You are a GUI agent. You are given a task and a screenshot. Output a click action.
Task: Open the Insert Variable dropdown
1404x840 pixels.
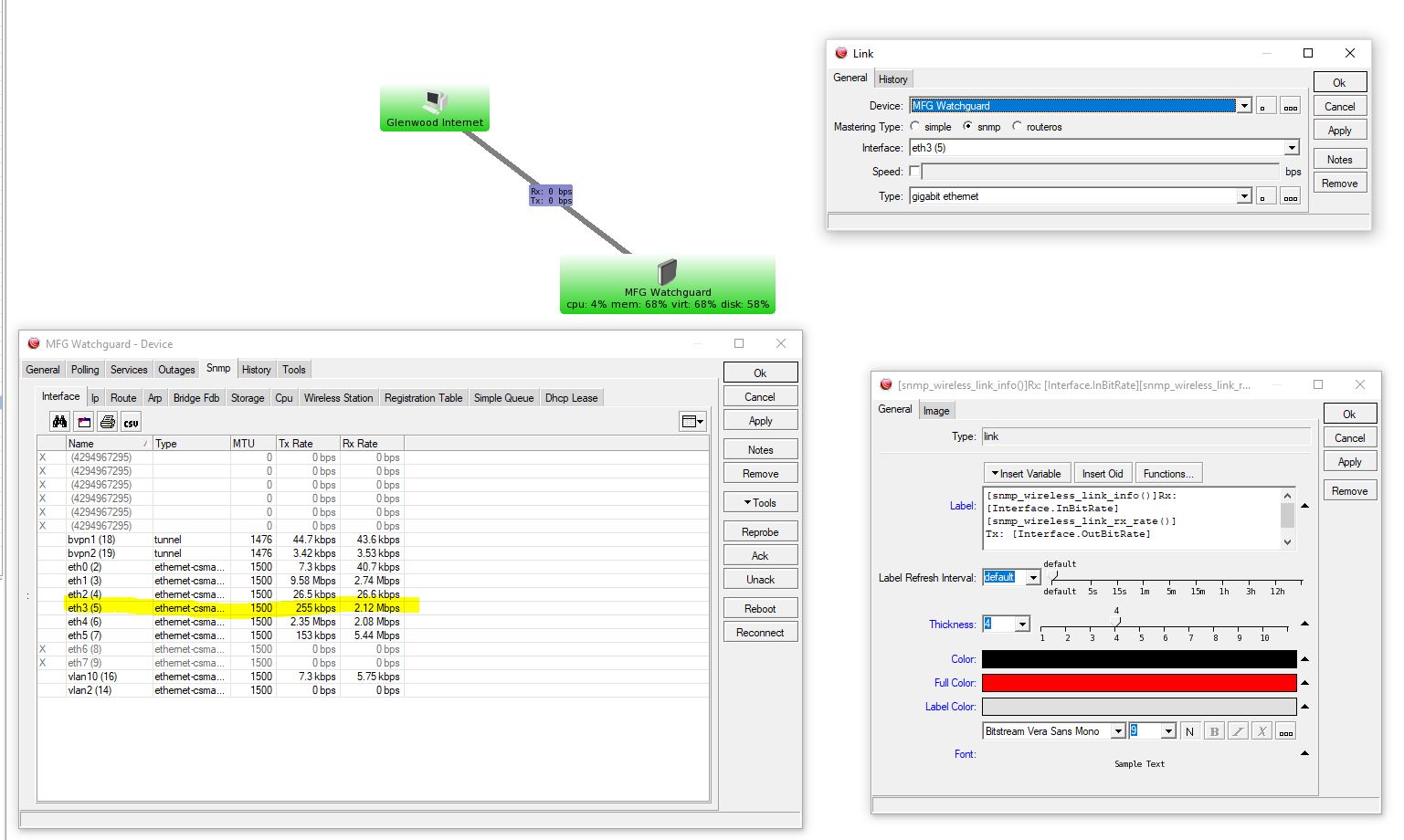pos(1026,474)
